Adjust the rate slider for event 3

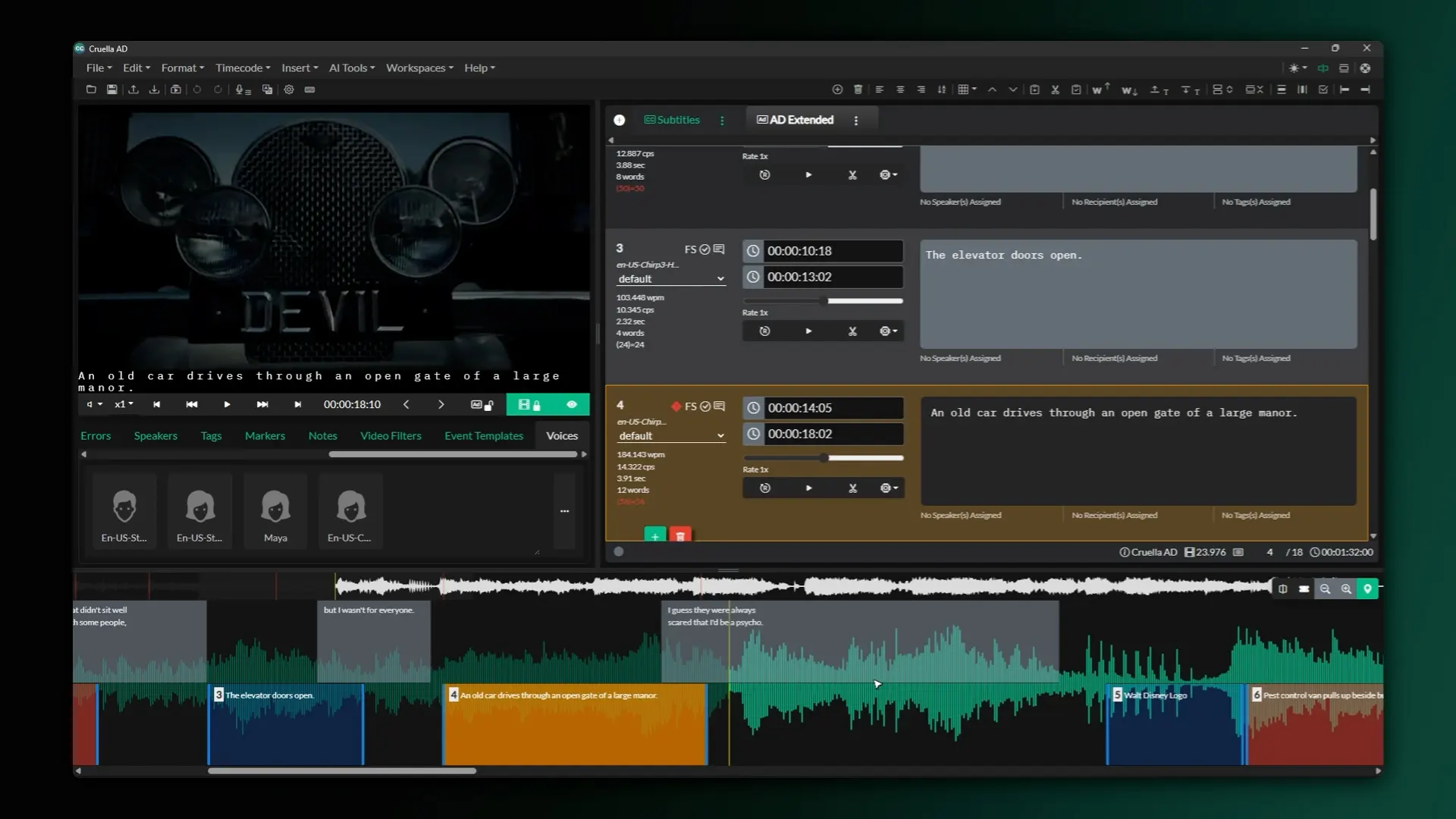coord(824,301)
